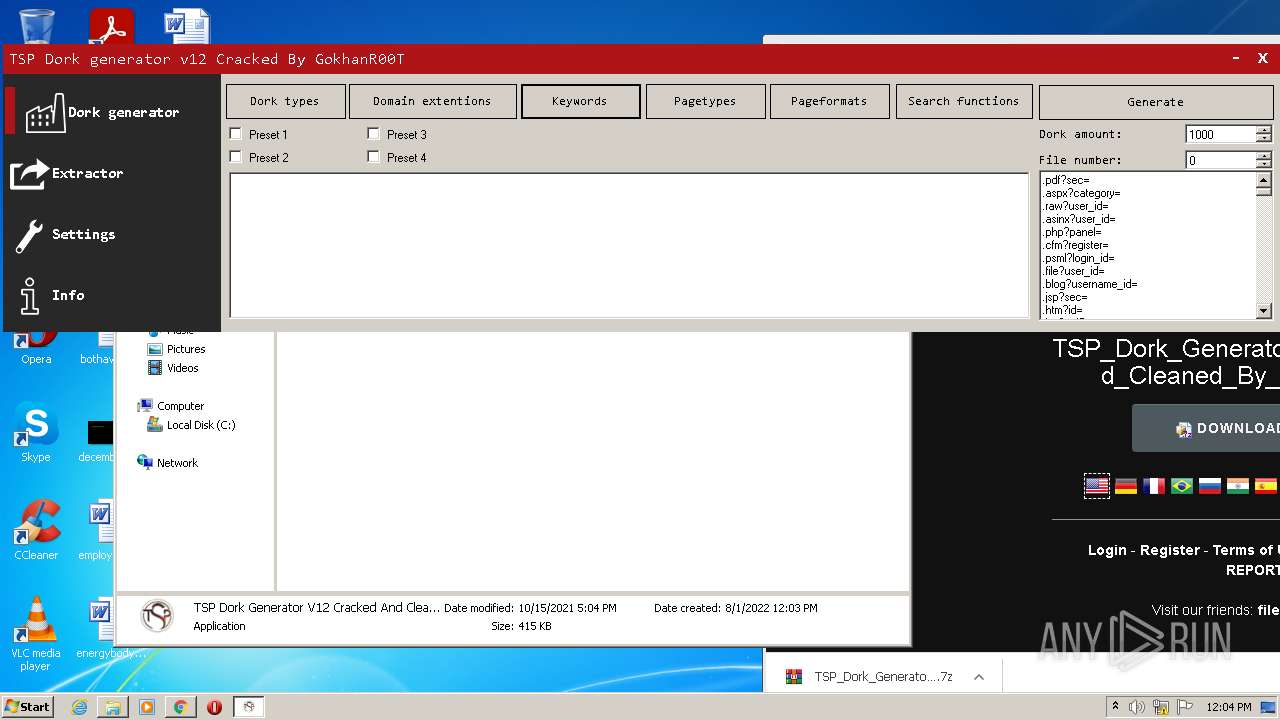Click the Login link on webpage
Screen dimensions: 1280x720
tap(1107, 550)
